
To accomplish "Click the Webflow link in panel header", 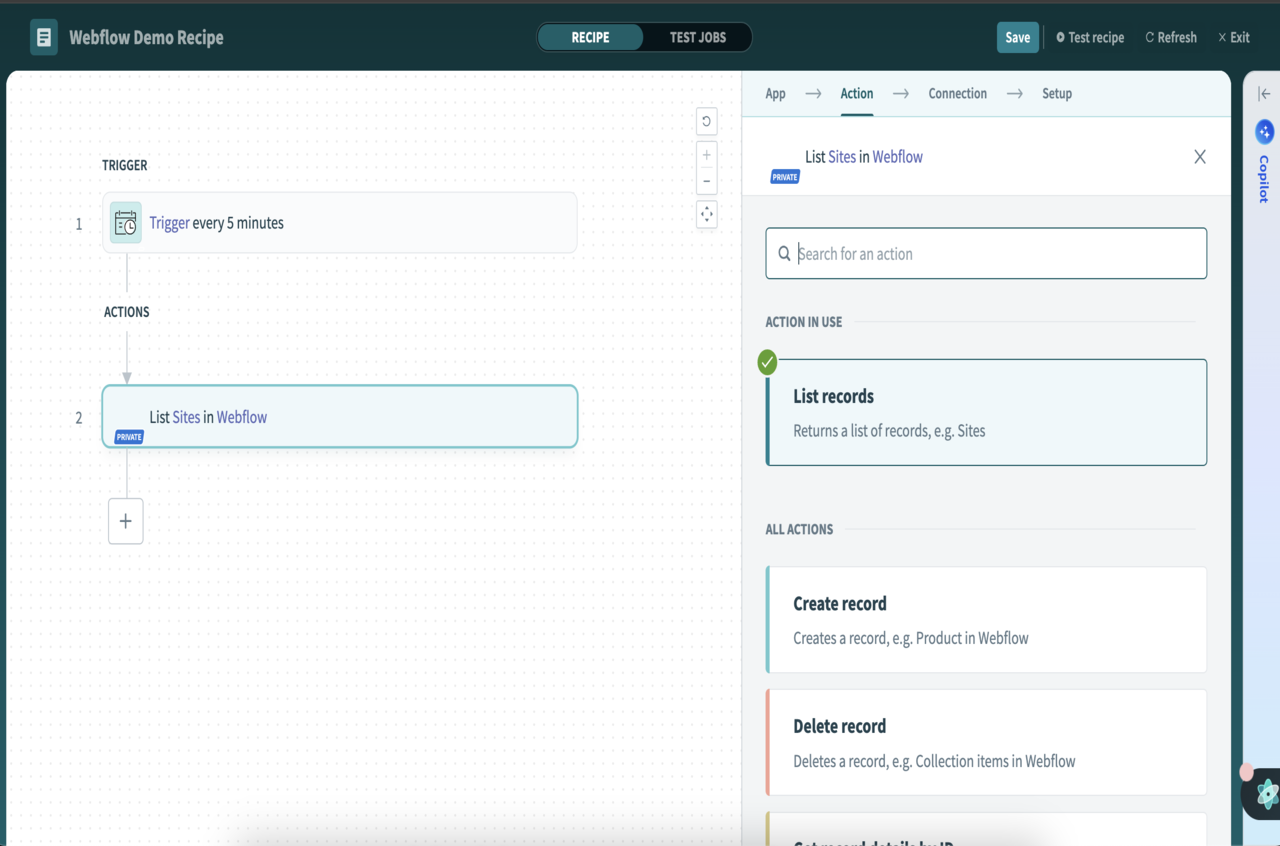I will [x=898, y=157].
